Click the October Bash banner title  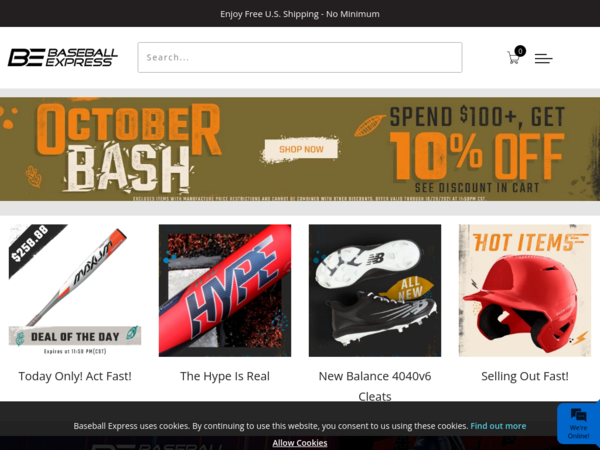coord(129,148)
